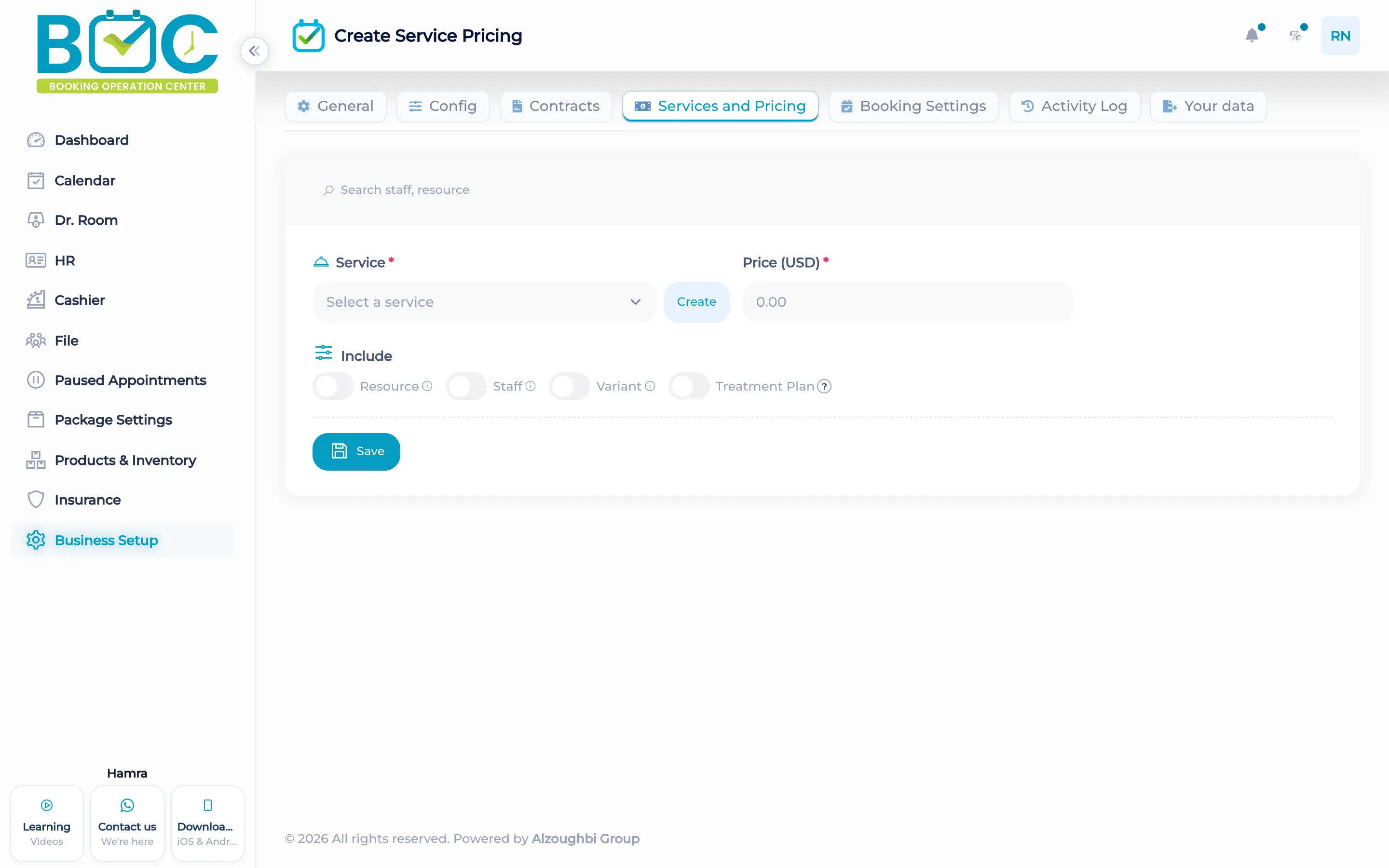Viewport: 1389px width, 868px height.
Task: Toggle the Resource include switch
Action: [x=333, y=386]
